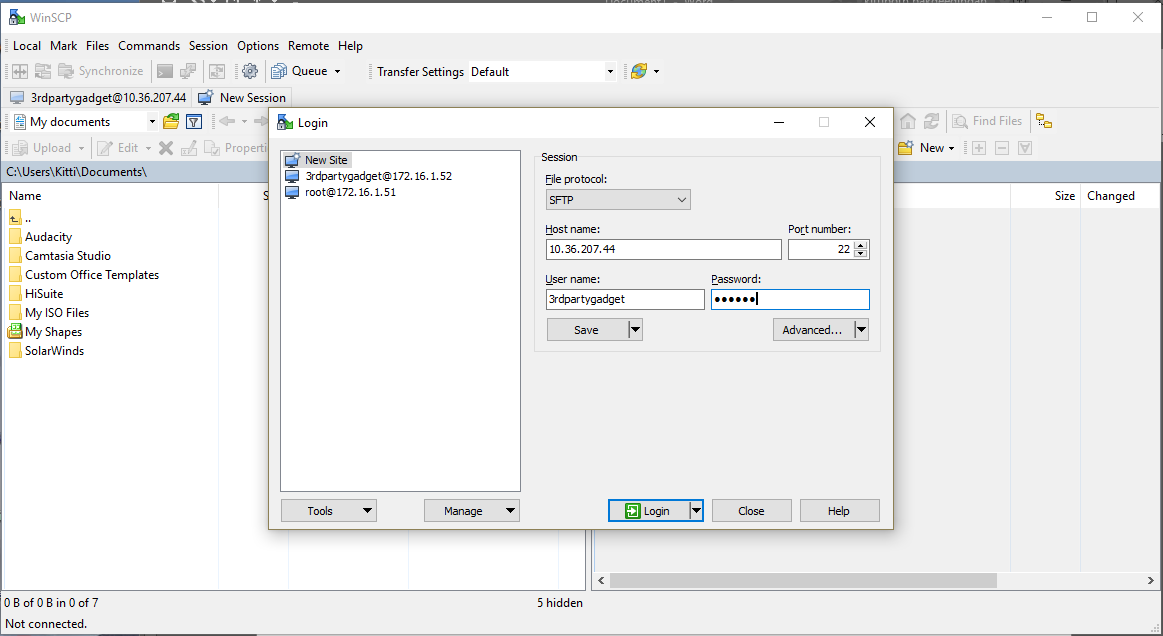Click the remote invert selection icon
The image size is (1163, 636).
pos(1025,148)
